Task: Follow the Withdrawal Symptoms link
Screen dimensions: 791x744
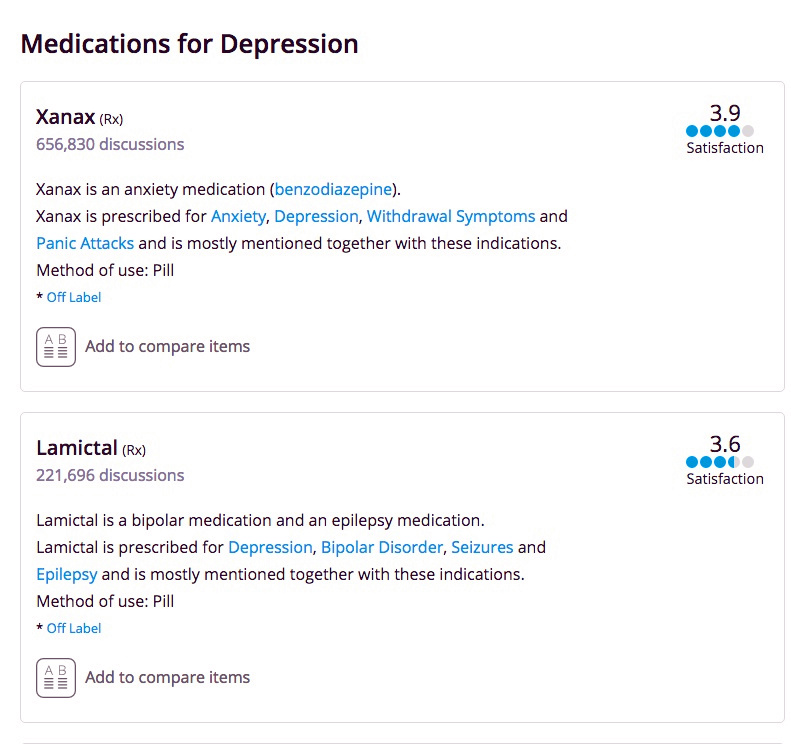Action: [451, 216]
